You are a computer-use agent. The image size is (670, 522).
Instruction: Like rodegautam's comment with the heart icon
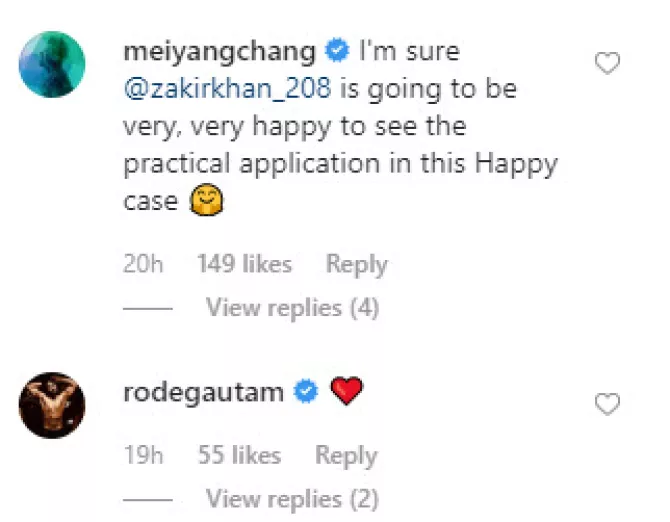(607, 404)
